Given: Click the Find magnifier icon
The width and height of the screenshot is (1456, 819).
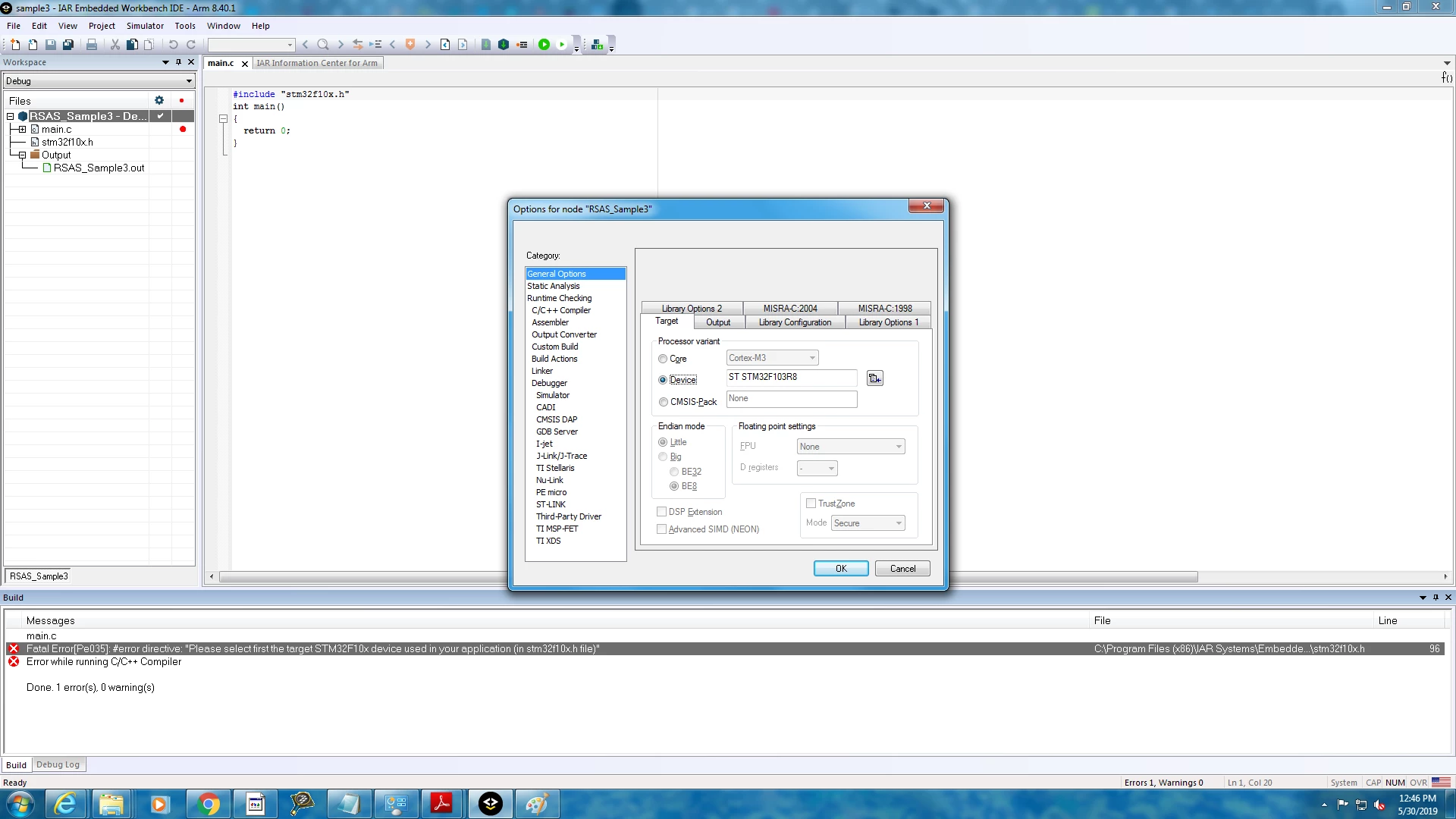Looking at the screenshot, I should 323,45.
